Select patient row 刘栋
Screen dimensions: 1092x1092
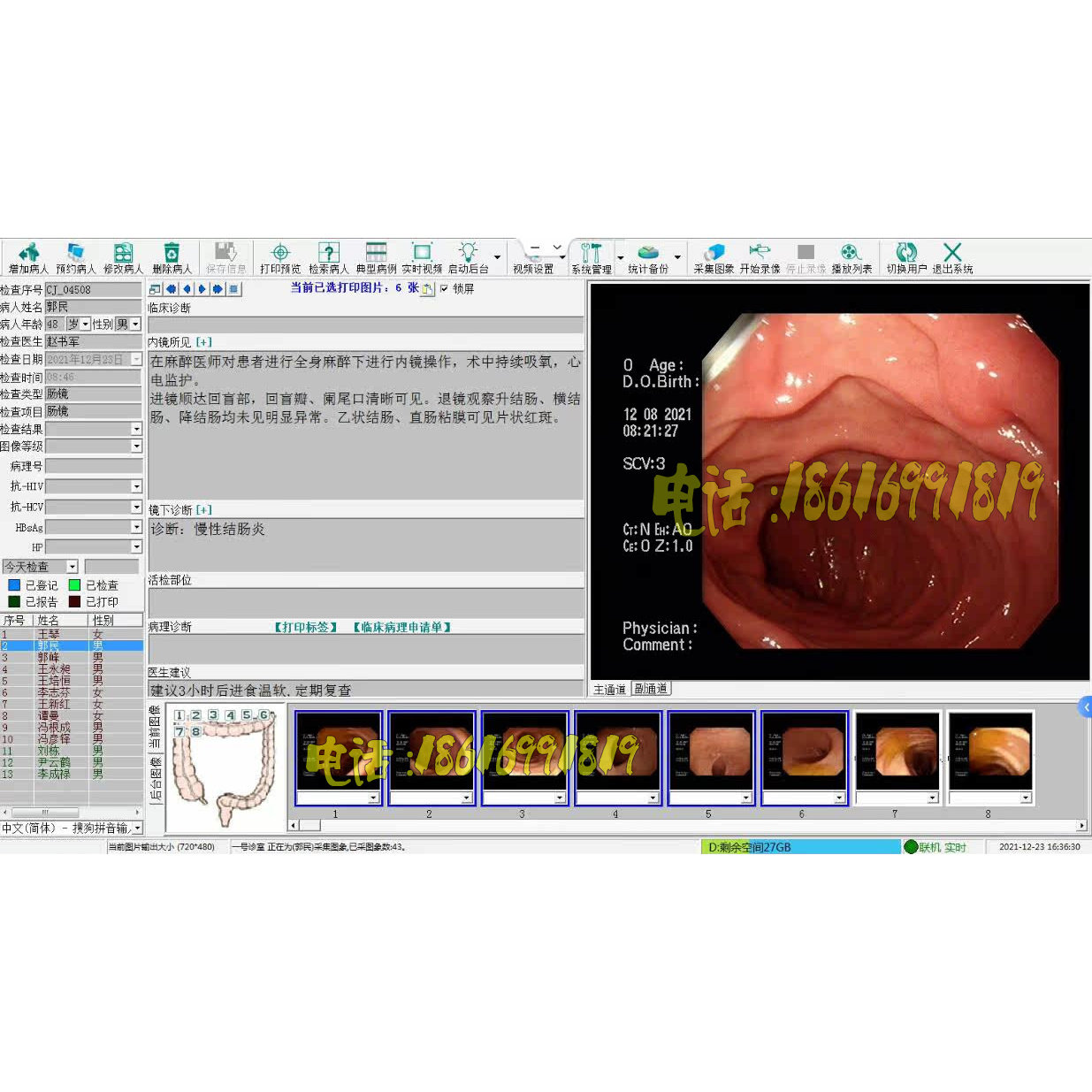pyautogui.click(x=71, y=751)
